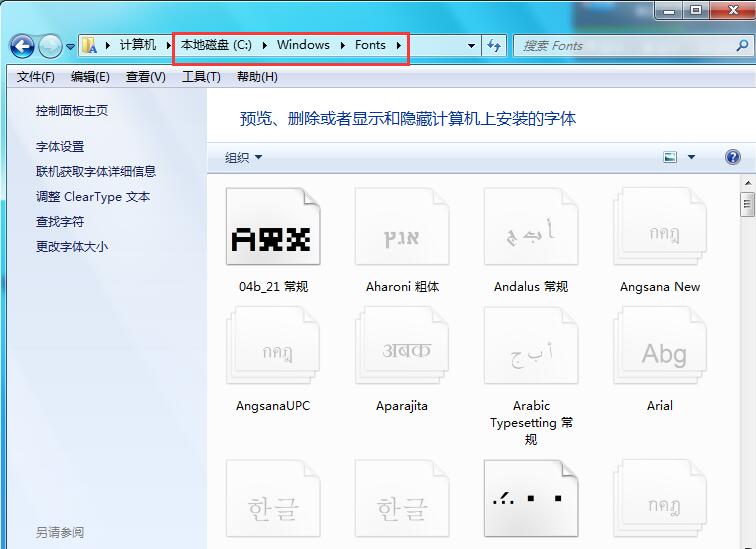Click the Aparajita font icon
This screenshot has width=756, height=549.
(x=402, y=347)
